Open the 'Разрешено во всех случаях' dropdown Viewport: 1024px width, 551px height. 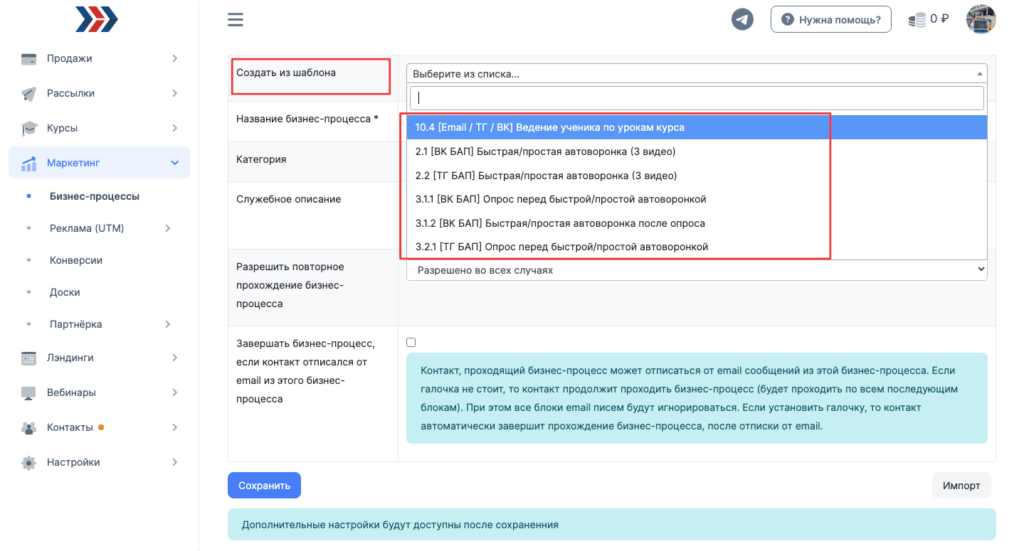[696, 270]
